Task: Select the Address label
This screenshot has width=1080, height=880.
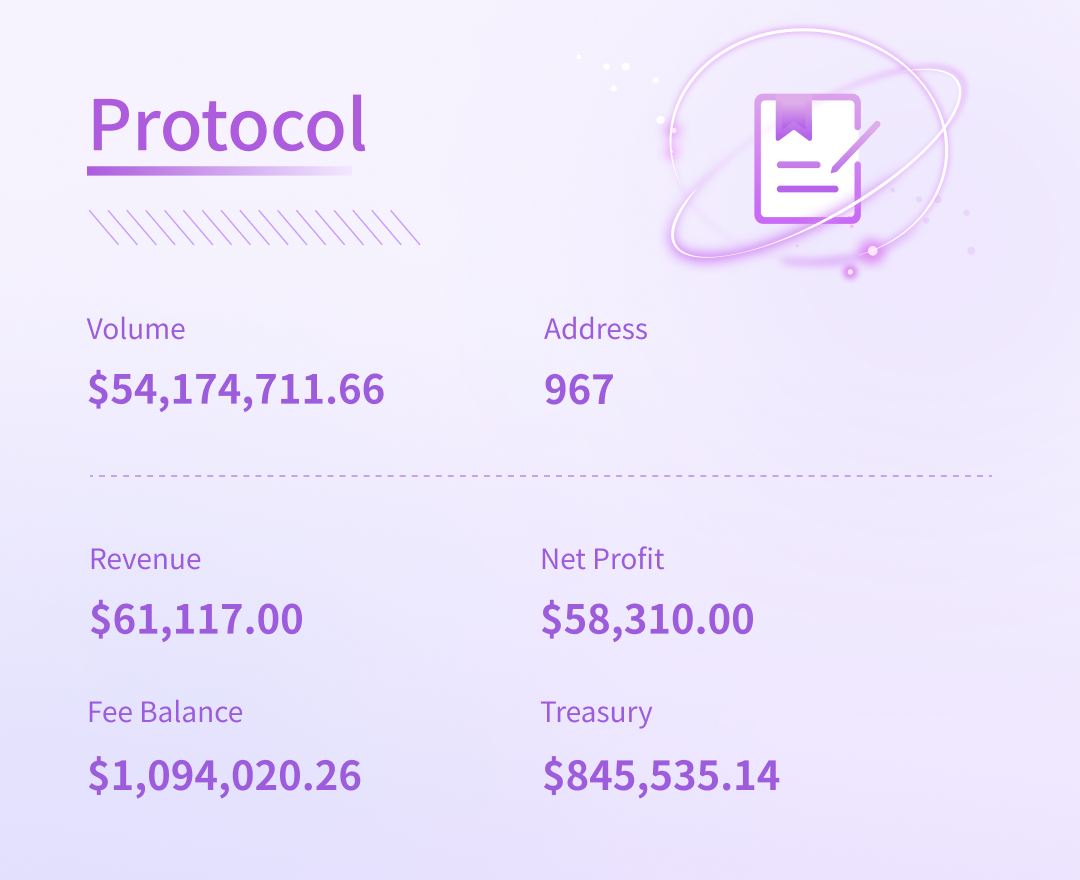Action: click(x=595, y=329)
